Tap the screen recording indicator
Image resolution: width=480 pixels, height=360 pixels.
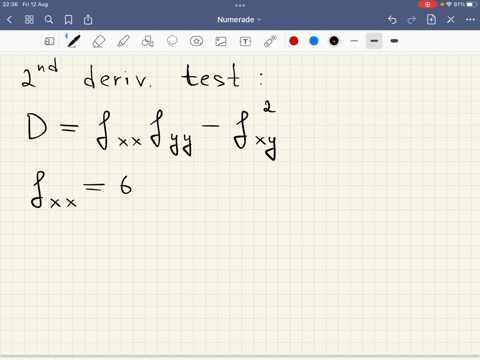tap(427, 4)
